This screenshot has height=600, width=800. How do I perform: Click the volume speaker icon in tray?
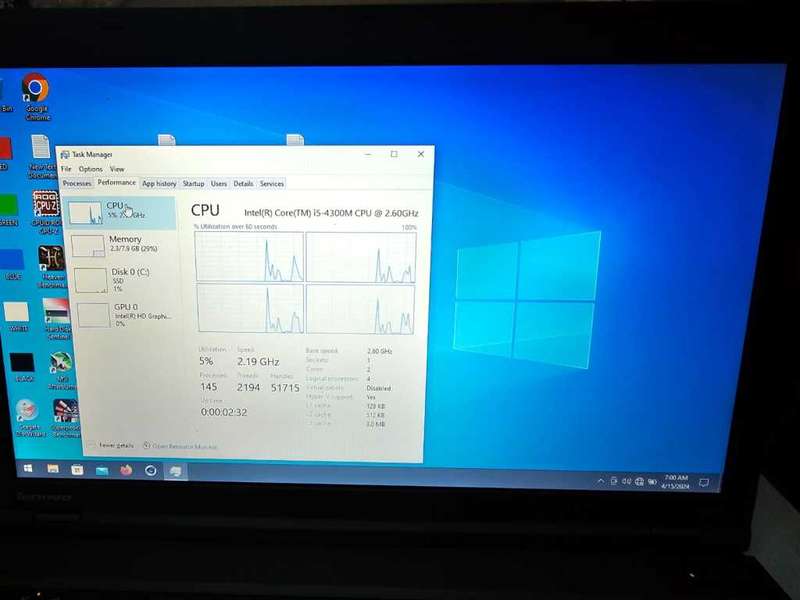(627, 481)
